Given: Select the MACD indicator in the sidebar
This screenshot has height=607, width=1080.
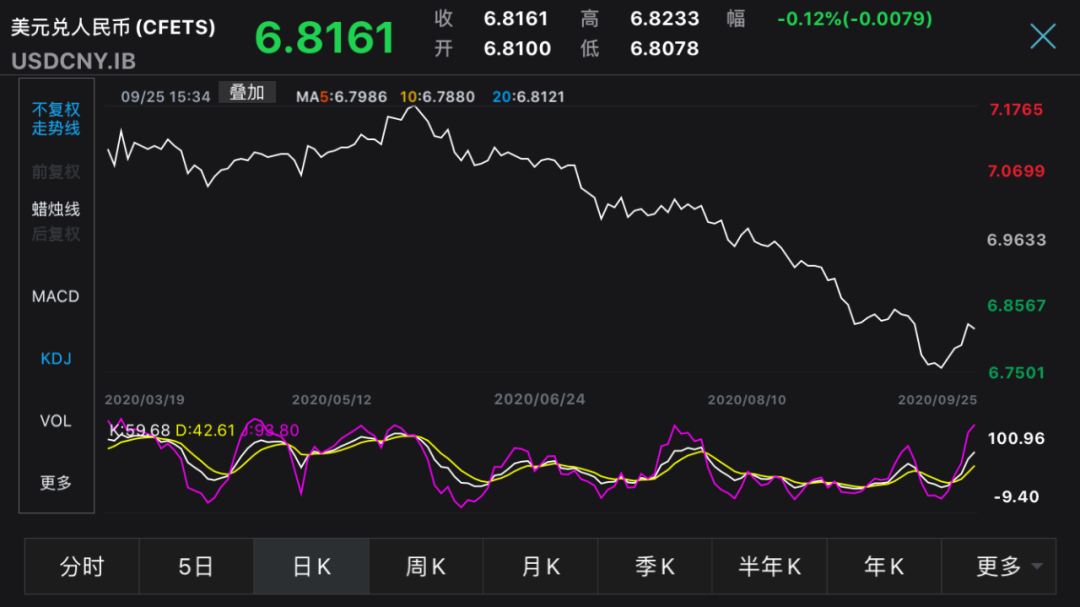Looking at the screenshot, I should (x=55, y=296).
